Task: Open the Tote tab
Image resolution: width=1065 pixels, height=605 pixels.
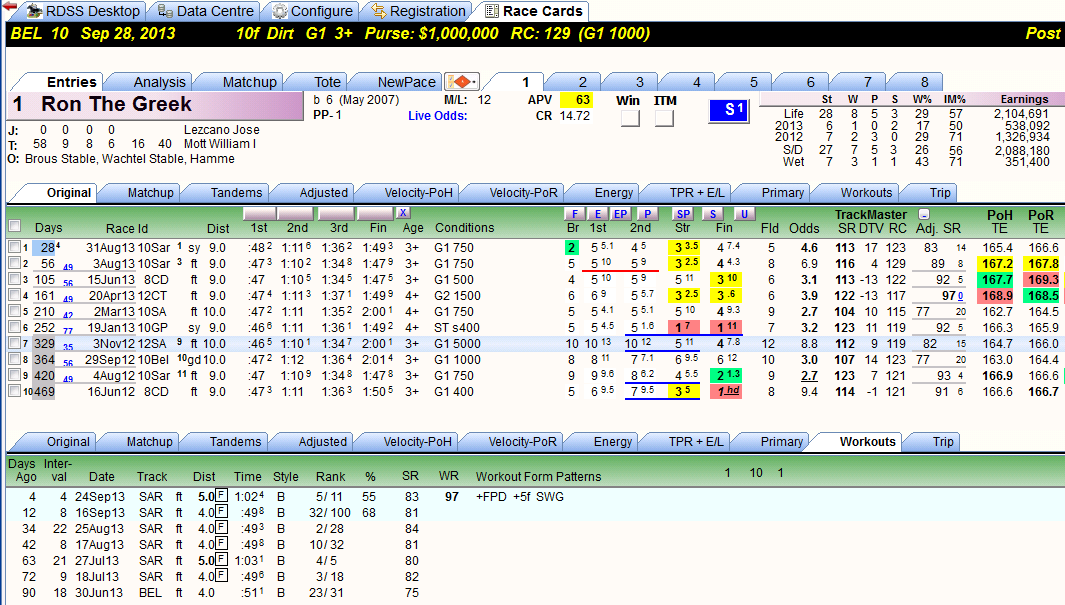Action: click(327, 82)
